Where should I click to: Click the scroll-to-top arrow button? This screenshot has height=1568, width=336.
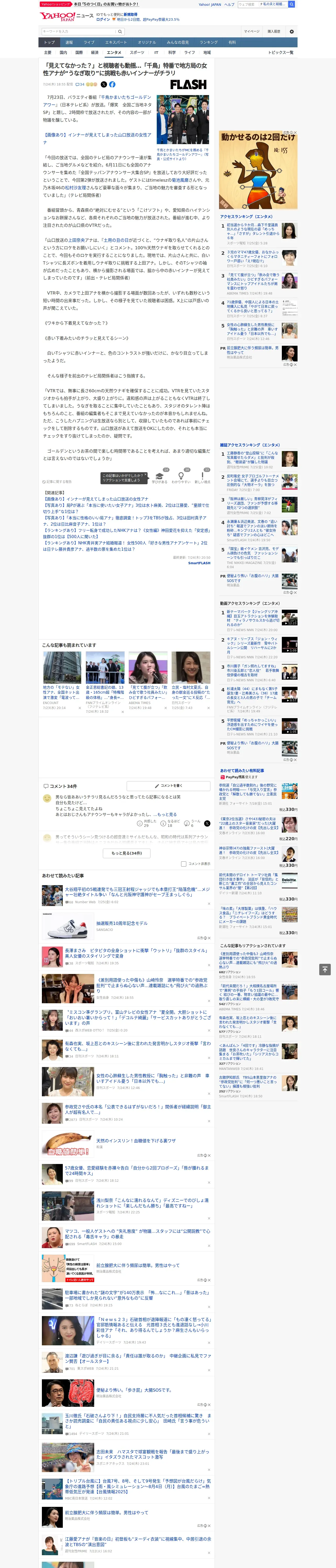(324, 970)
